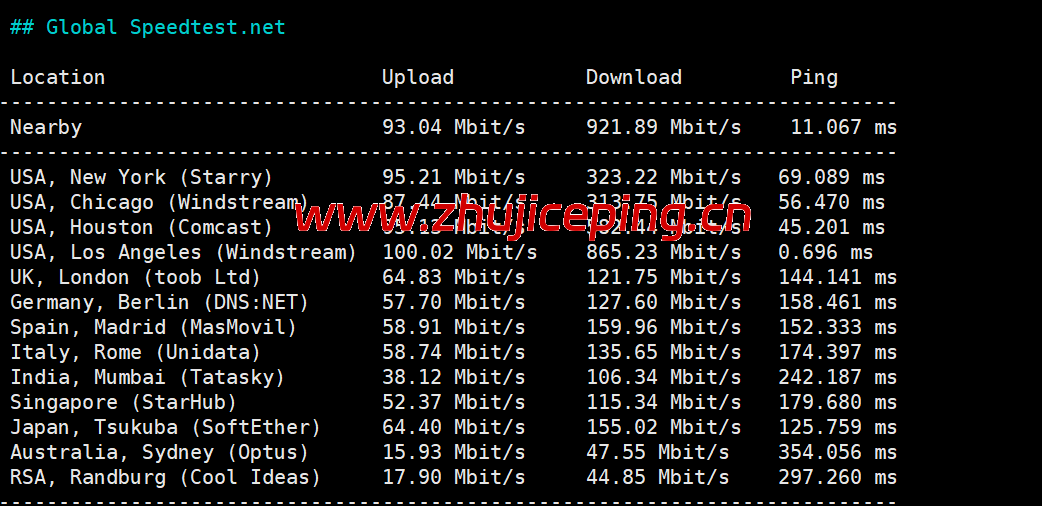Click Singapore (StarHub) row label
The width and height of the screenshot is (1042, 506).
[123, 402]
